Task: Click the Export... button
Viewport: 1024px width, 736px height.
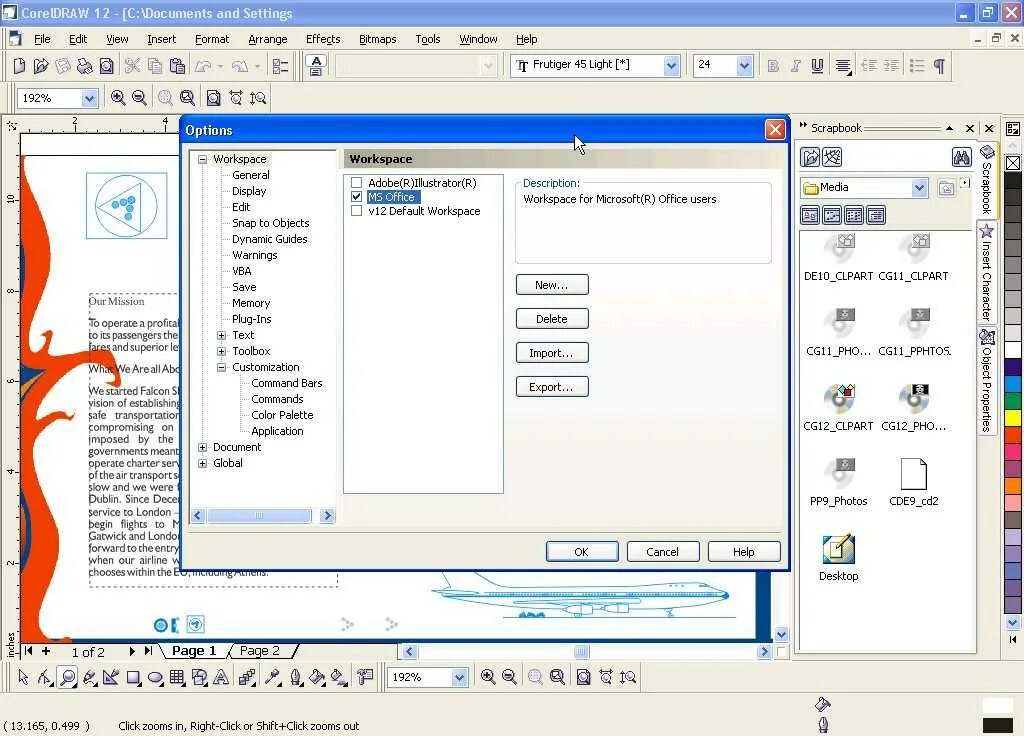Action: click(552, 387)
